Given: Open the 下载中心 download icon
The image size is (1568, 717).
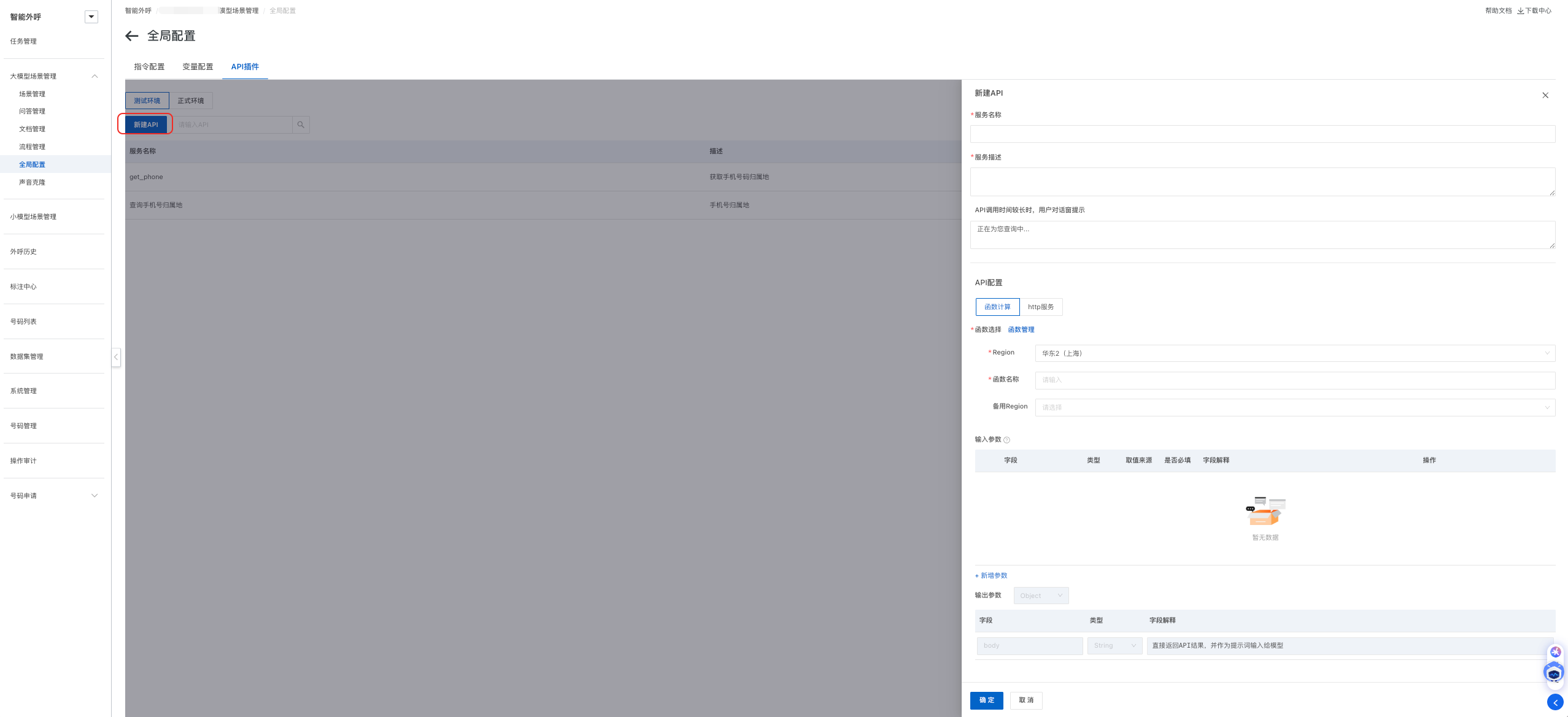Looking at the screenshot, I should [x=1521, y=10].
